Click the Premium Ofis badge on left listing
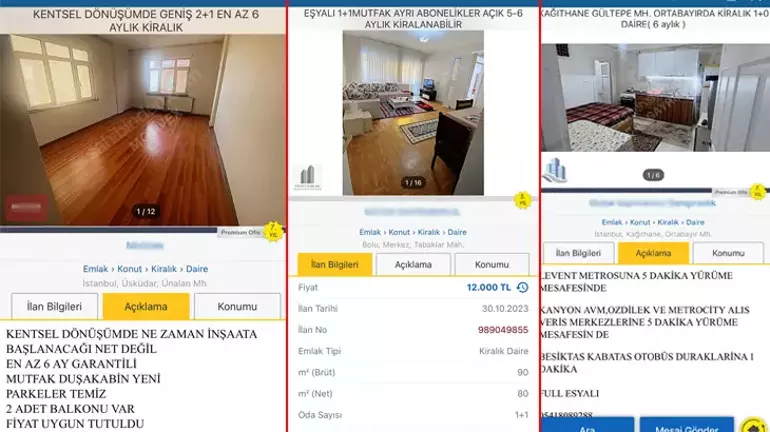The width and height of the screenshot is (770, 432). (x=240, y=231)
